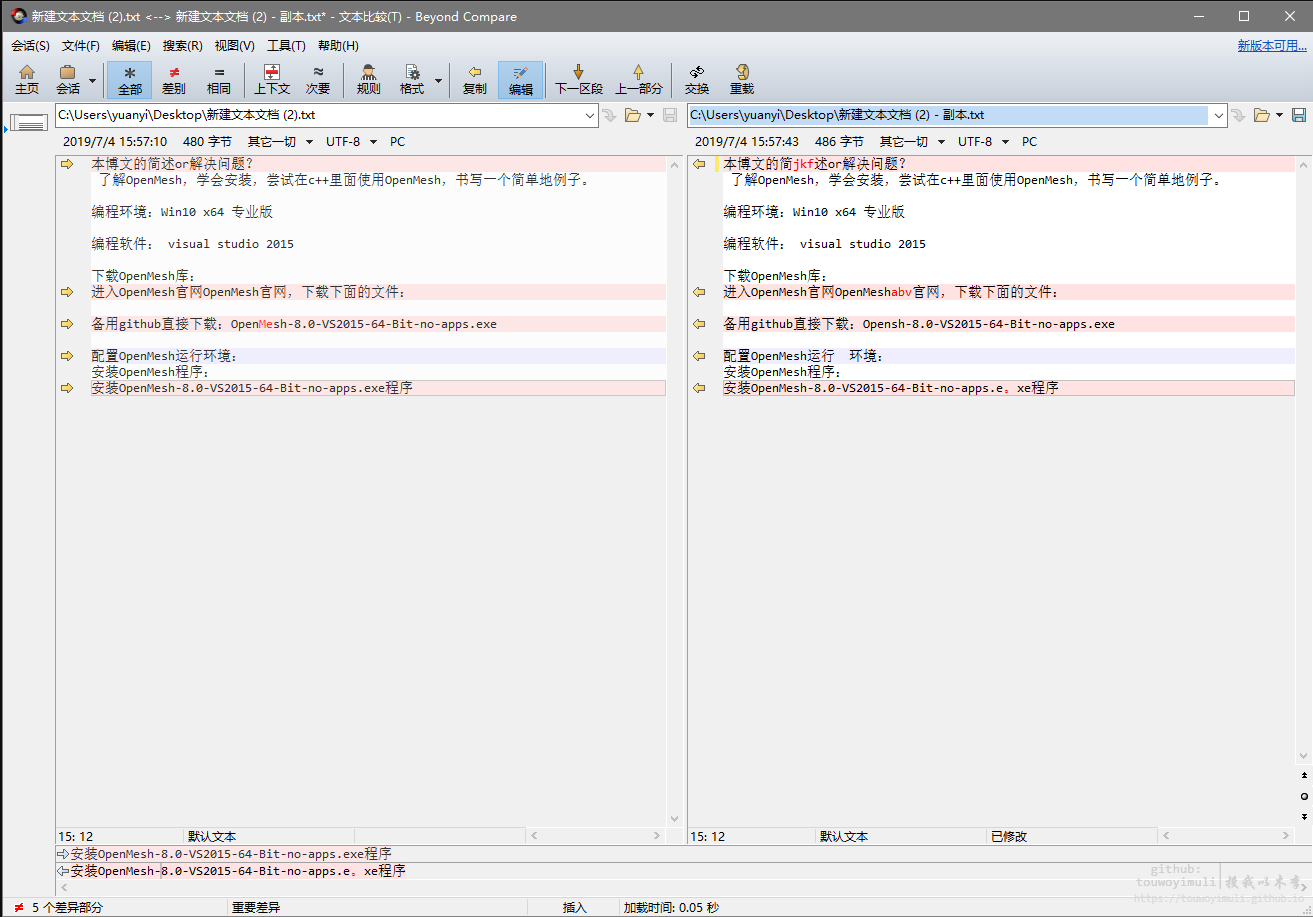
Task: Open the 帮助(H) menu
Action: click(x=338, y=46)
